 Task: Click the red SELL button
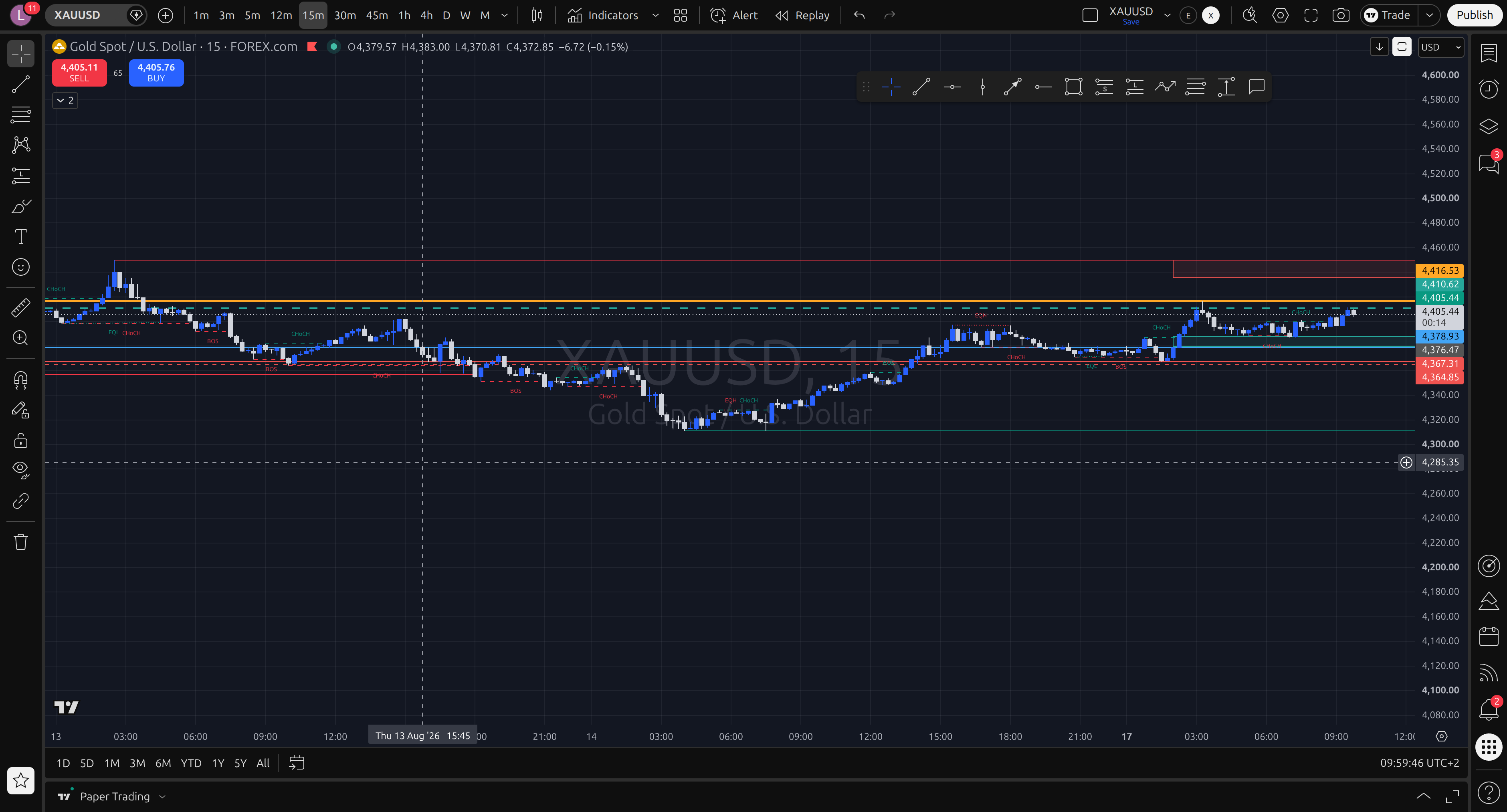point(80,73)
